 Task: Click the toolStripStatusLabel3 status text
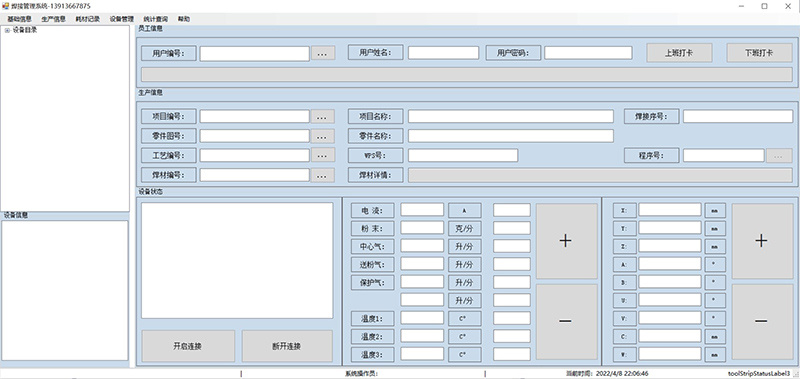[x=759, y=373]
